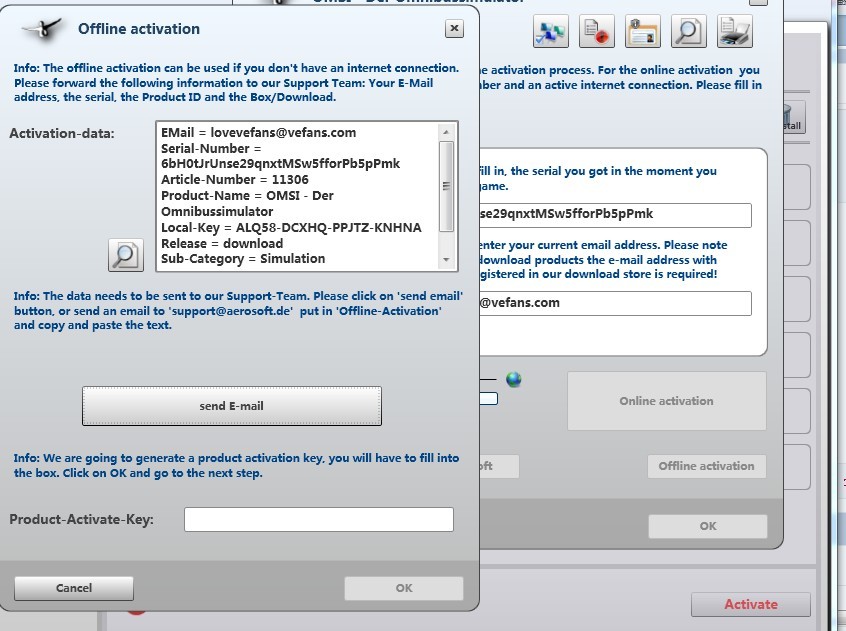Viewport: 846px width, 631px height.
Task: Click the magnifier button beside Activation-data
Action: tap(126, 255)
